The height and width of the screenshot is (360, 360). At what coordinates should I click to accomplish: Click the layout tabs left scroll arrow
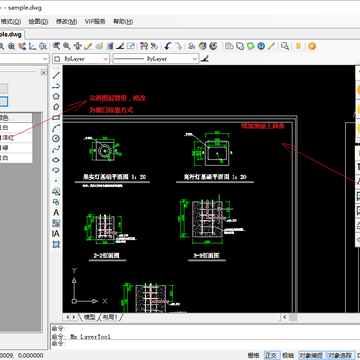point(68,317)
